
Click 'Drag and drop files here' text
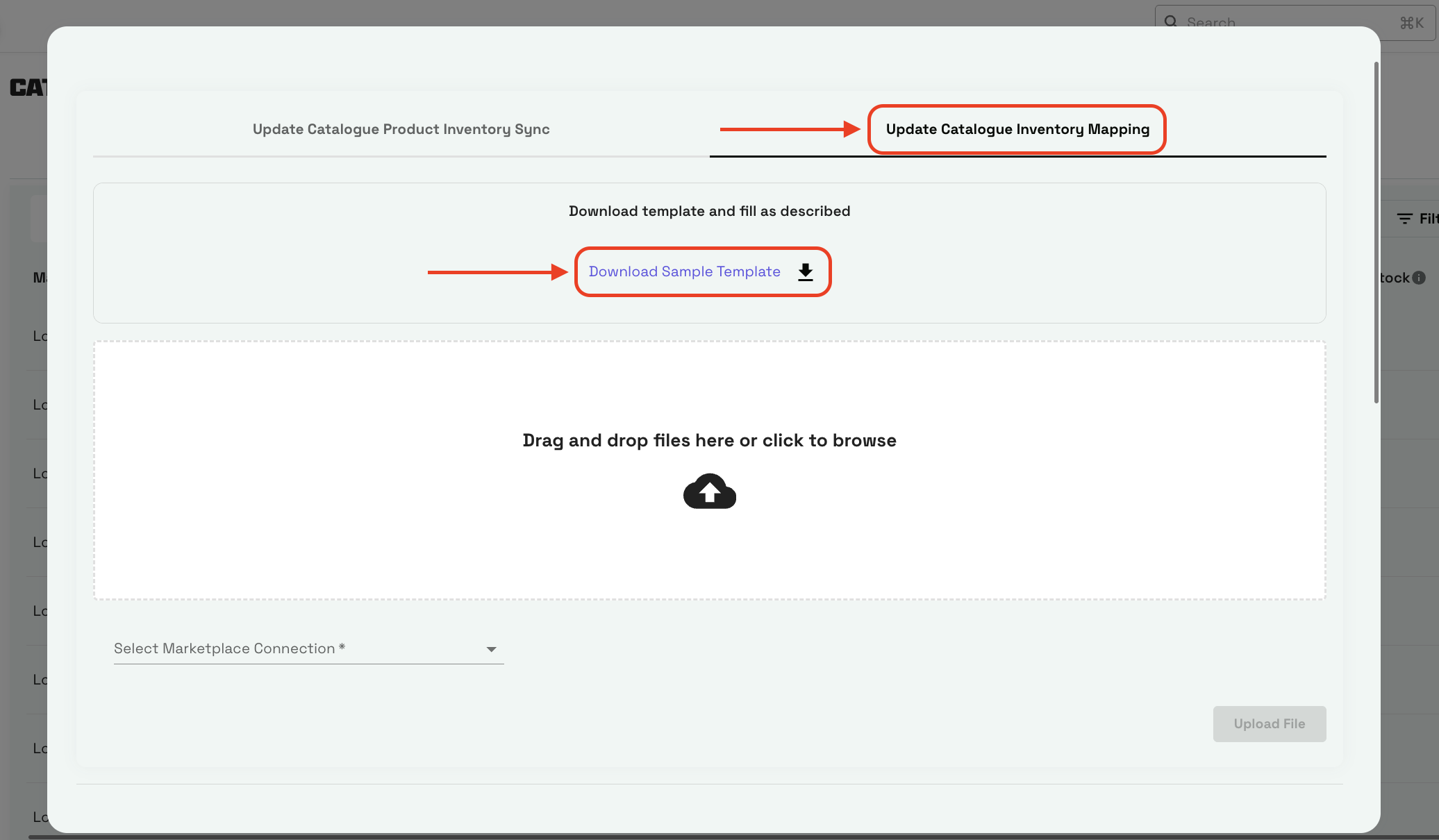(x=709, y=440)
